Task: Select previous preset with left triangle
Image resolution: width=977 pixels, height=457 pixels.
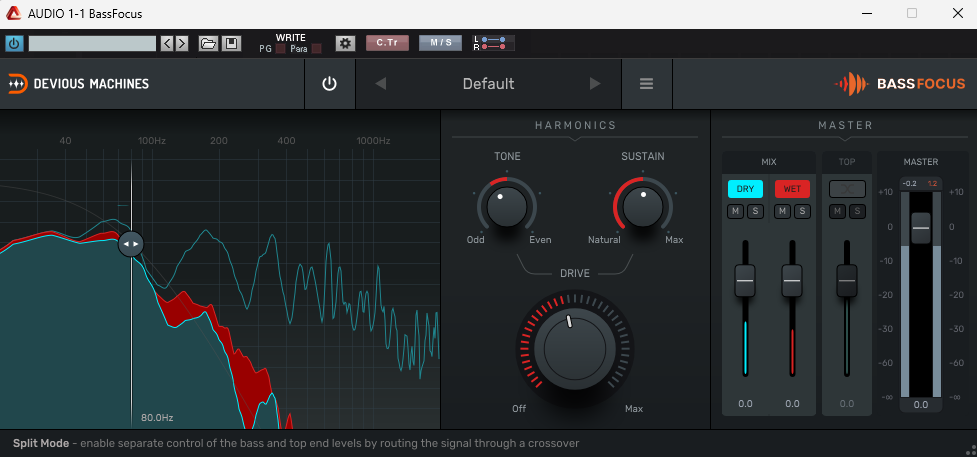Action: point(381,84)
